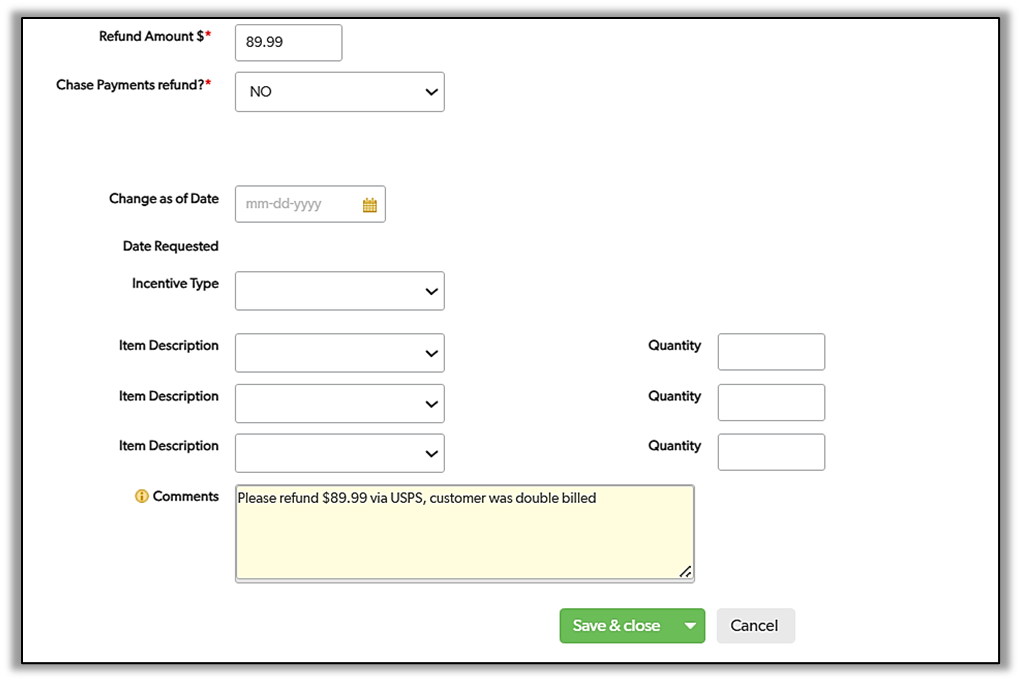Click the Incentive Type label
The height and width of the screenshot is (681, 1021).
(175, 284)
